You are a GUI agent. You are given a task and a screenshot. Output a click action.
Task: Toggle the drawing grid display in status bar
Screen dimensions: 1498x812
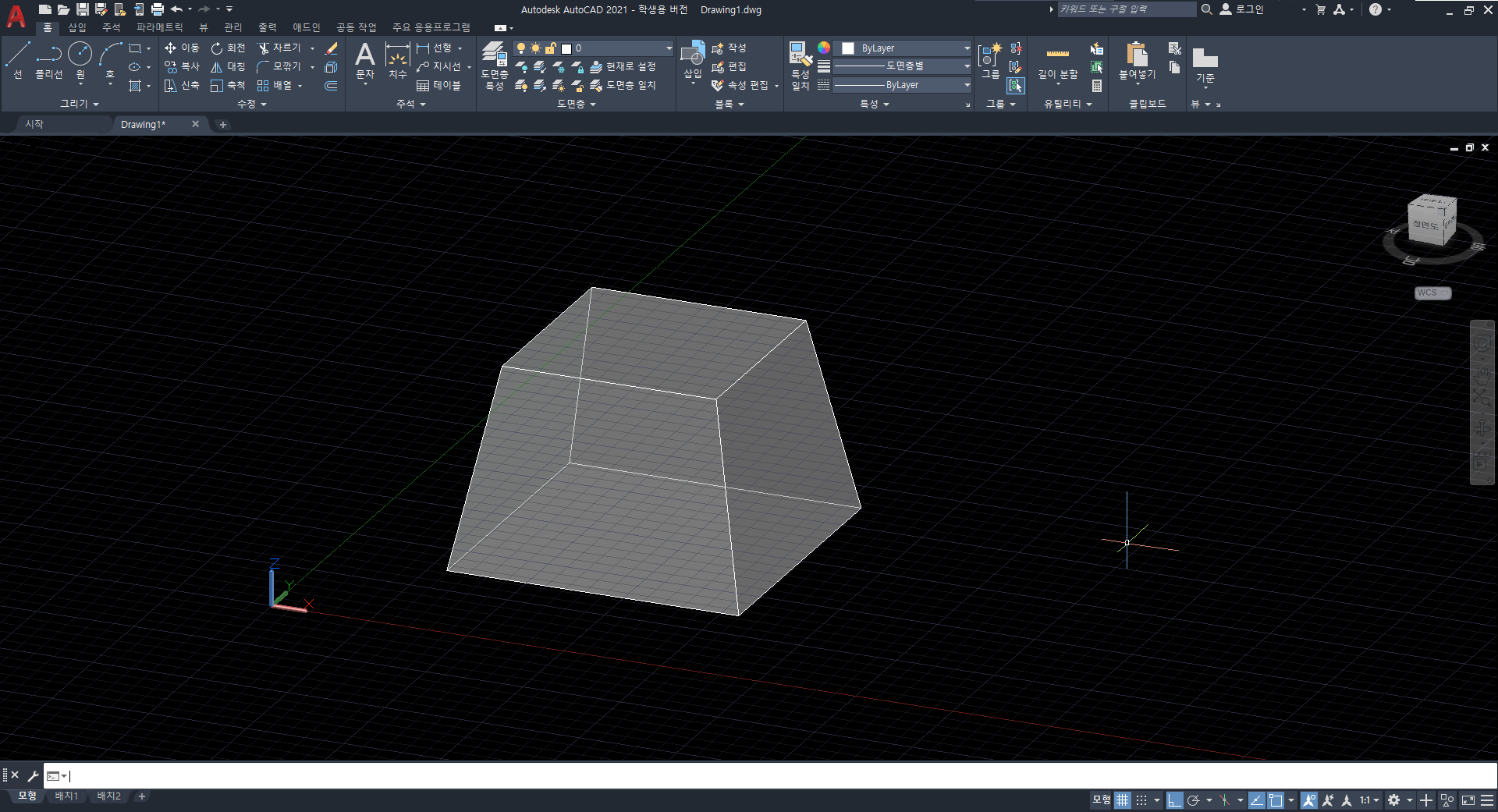tap(1122, 800)
